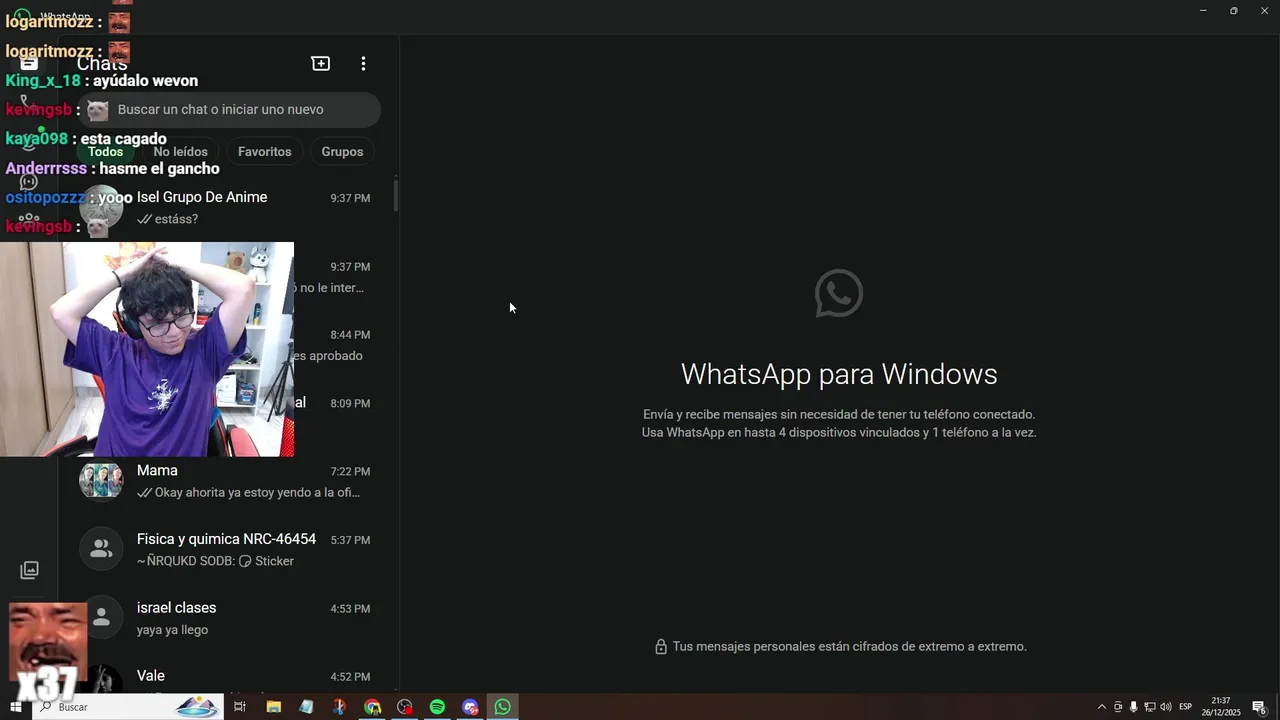Viewport: 1280px width, 720px height.
Task: Select the israel clases default avatar
Action: pos(101,618)
